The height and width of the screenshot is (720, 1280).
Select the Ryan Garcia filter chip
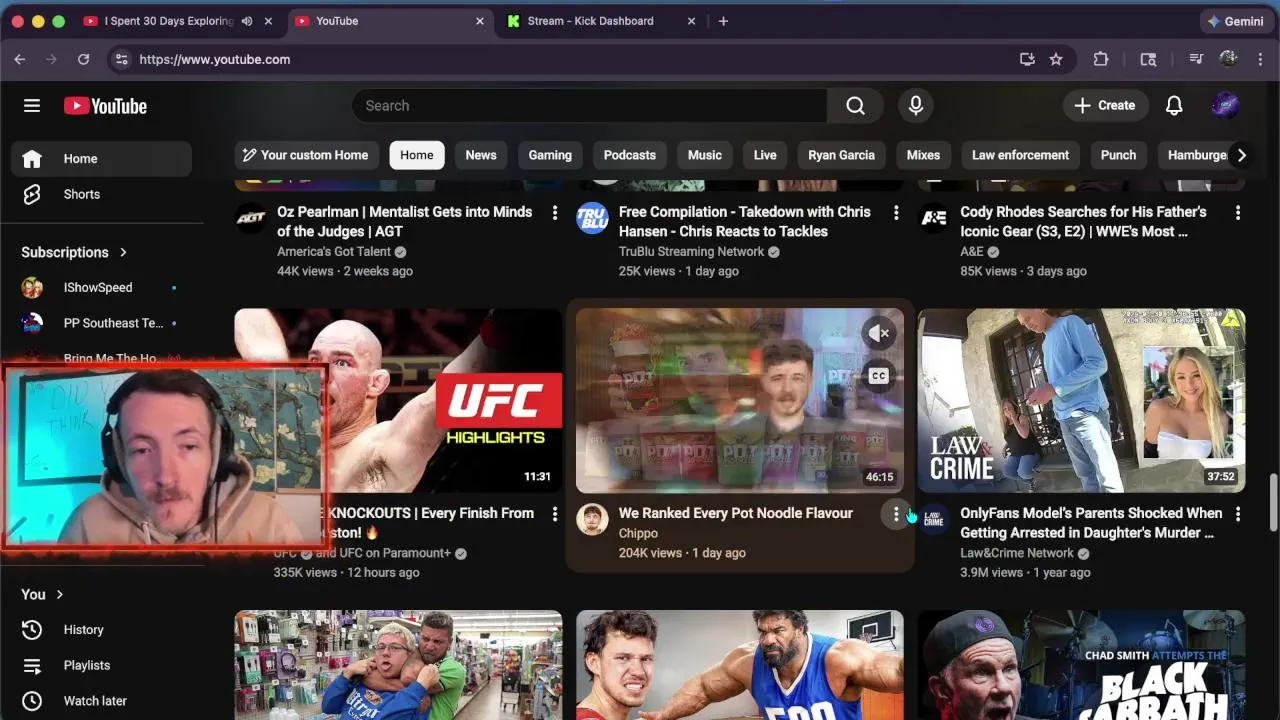(x=841, y=156)
